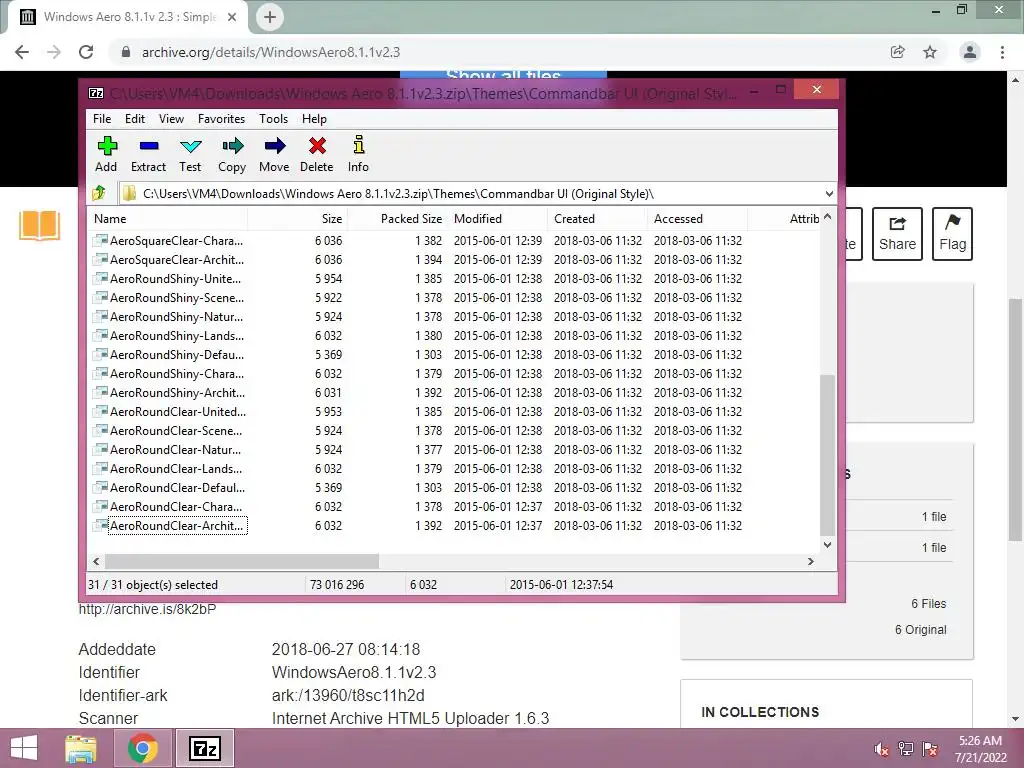Click the Flag button on archive.org
Image resolution: width=1024 pixels, height=768 pixels.
(952, 234)
